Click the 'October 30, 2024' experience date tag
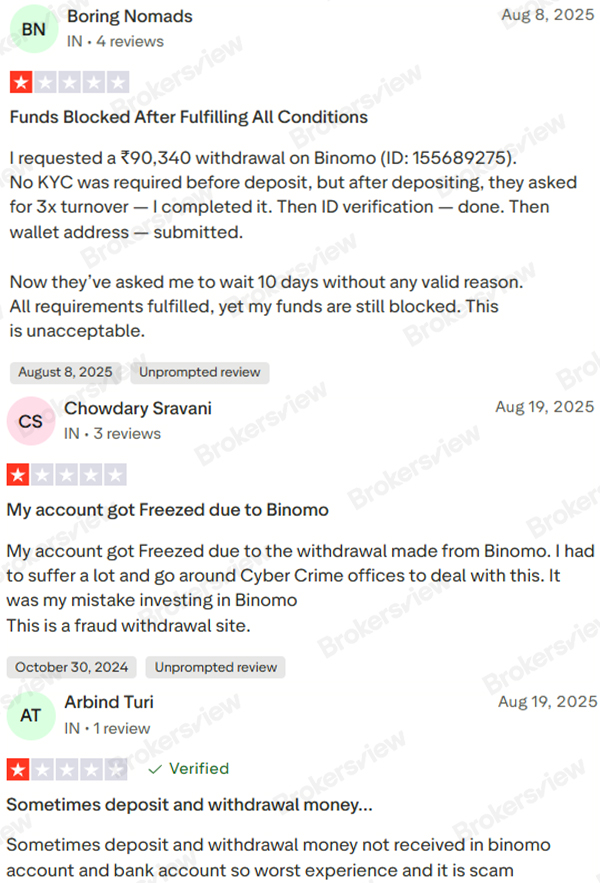Viewport: 600px width, 883px height. pyautogui.click(x=71, y=667)
